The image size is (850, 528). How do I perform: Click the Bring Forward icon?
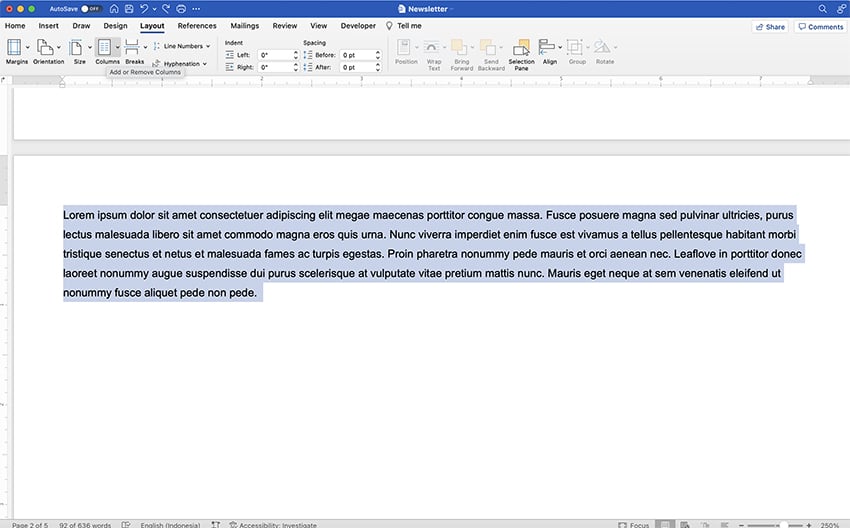pos(459,47)
